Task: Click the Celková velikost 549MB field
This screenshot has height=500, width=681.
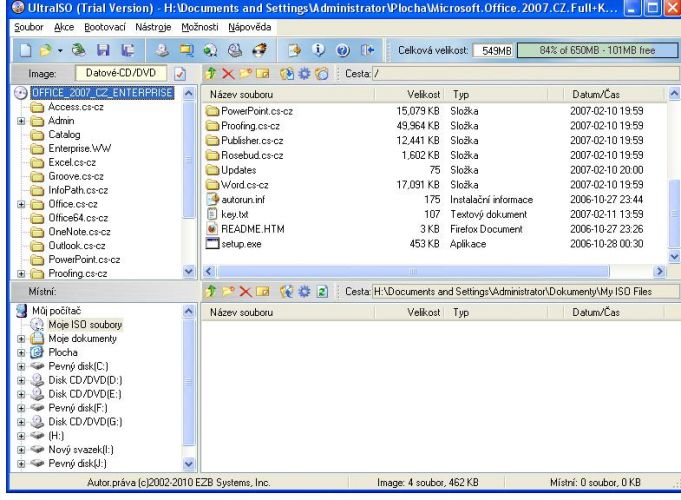Action: point(493,51)
